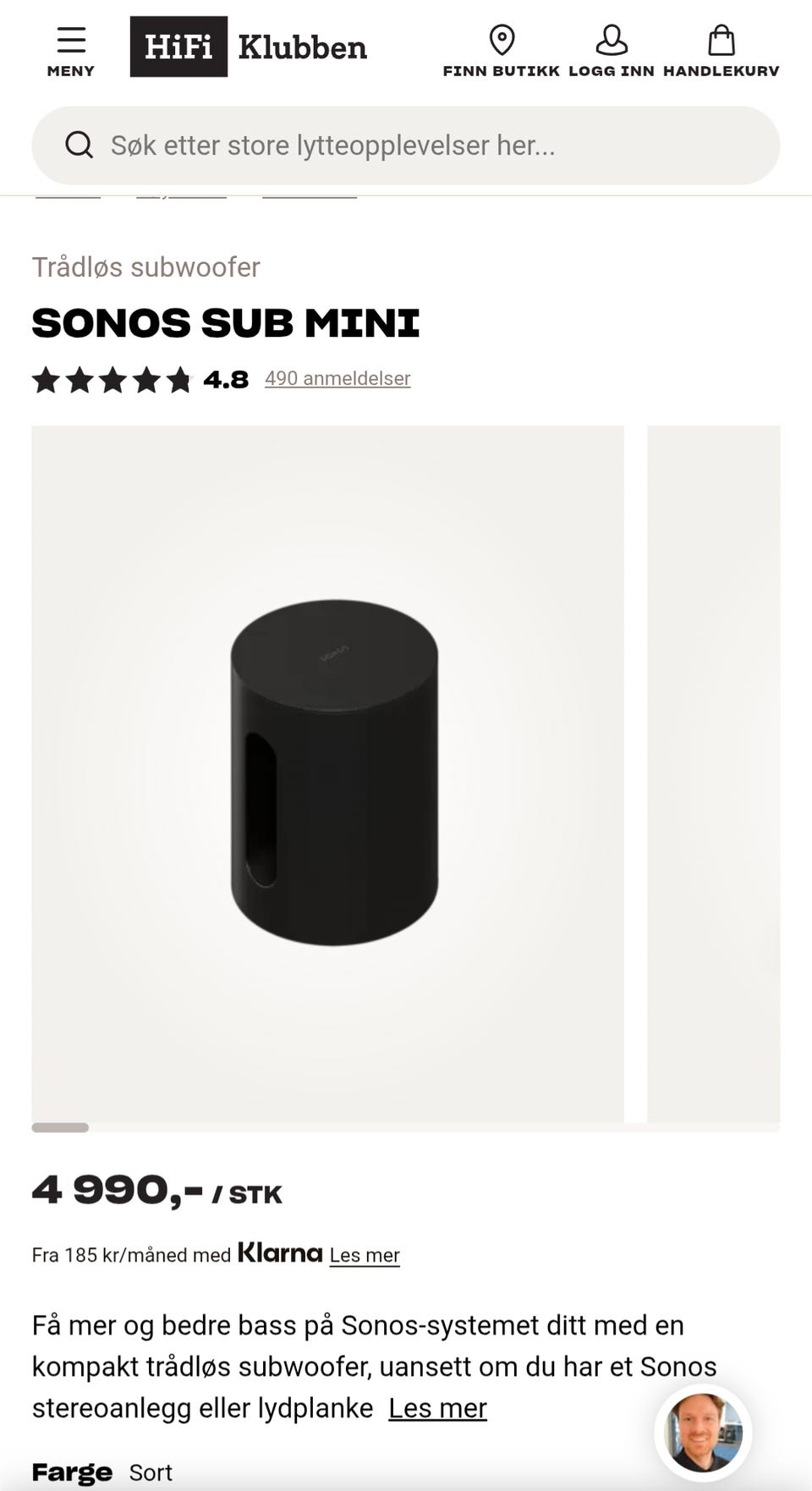The height and width of the screenshot is (1491, 812).
Task: Click the MENY label text
Action: click(x=71, y=71)
